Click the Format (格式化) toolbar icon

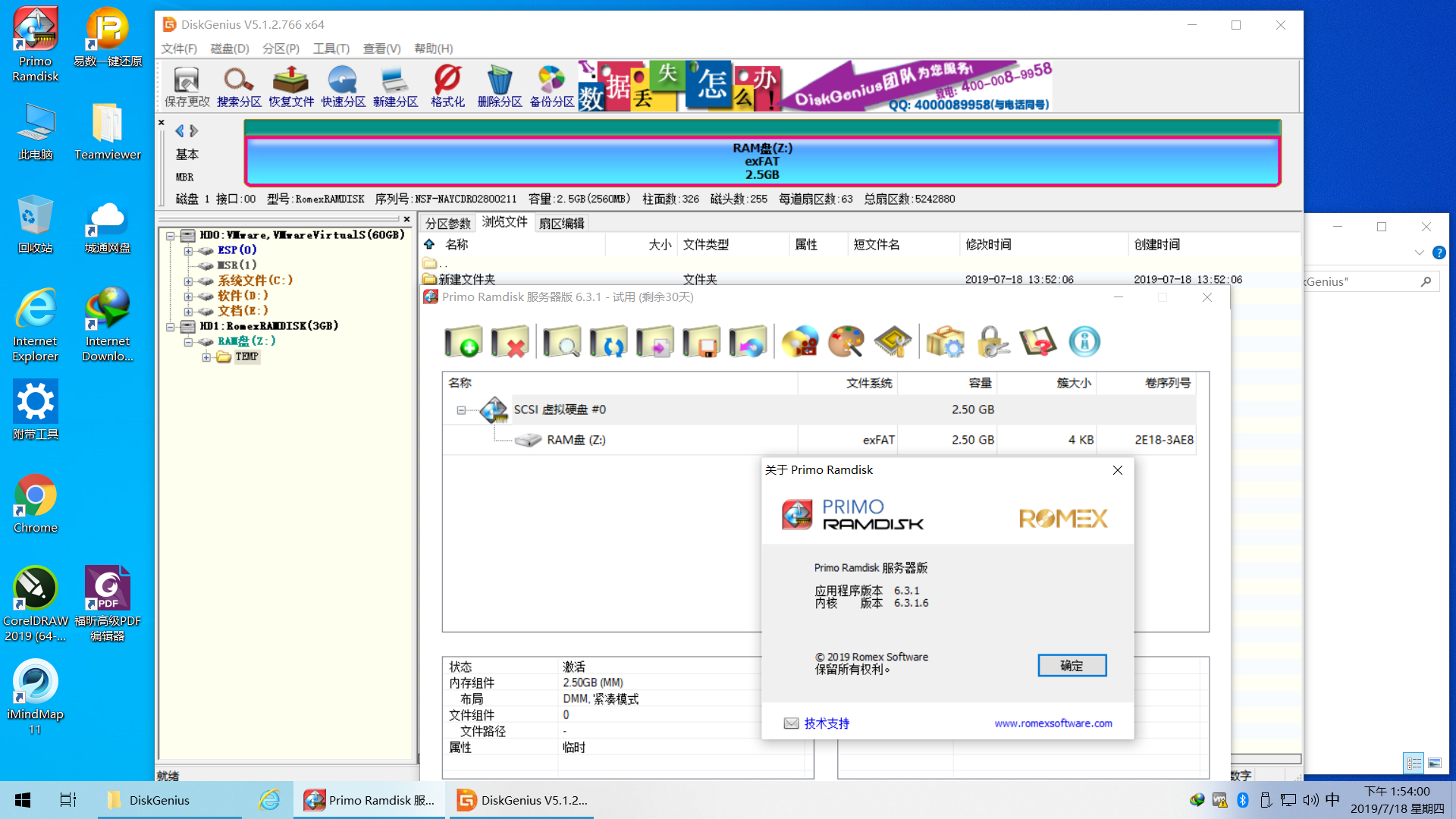(x=447, y=86)
